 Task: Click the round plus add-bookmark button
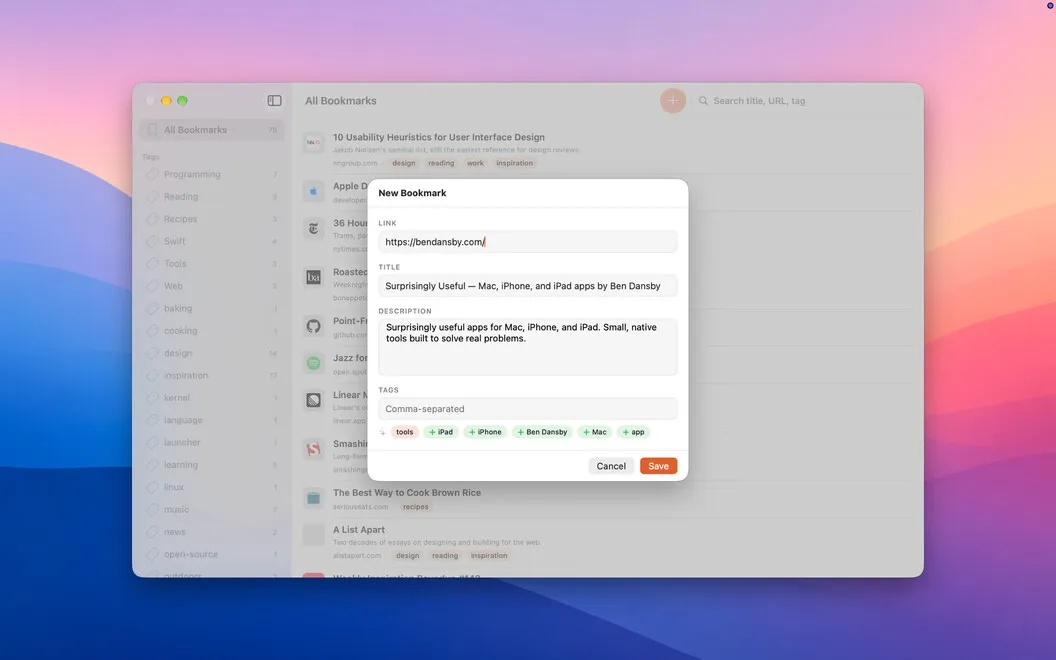click(x=673, y=100)
